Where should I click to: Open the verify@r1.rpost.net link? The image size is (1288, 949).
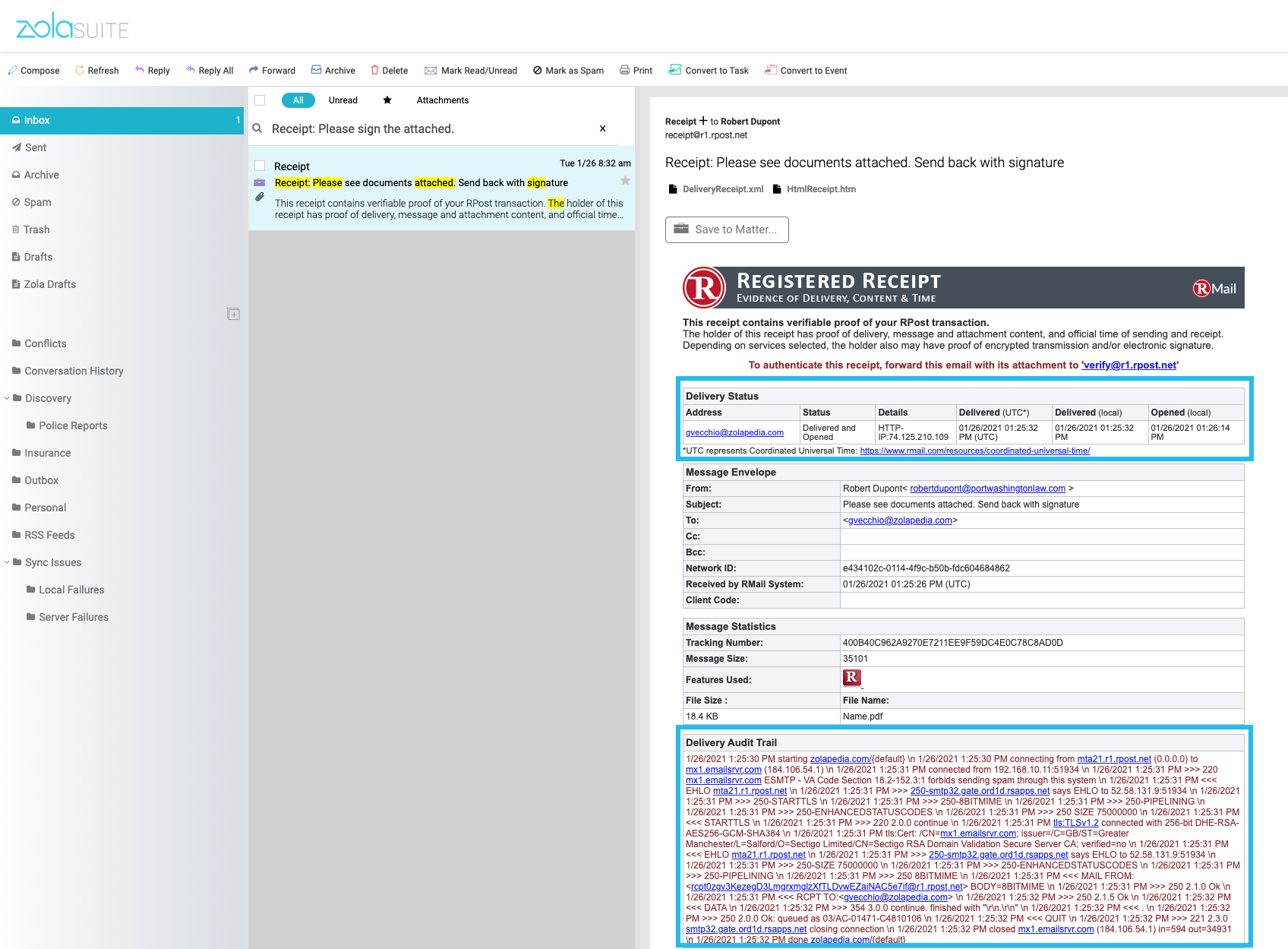[x=1130, y=365]
